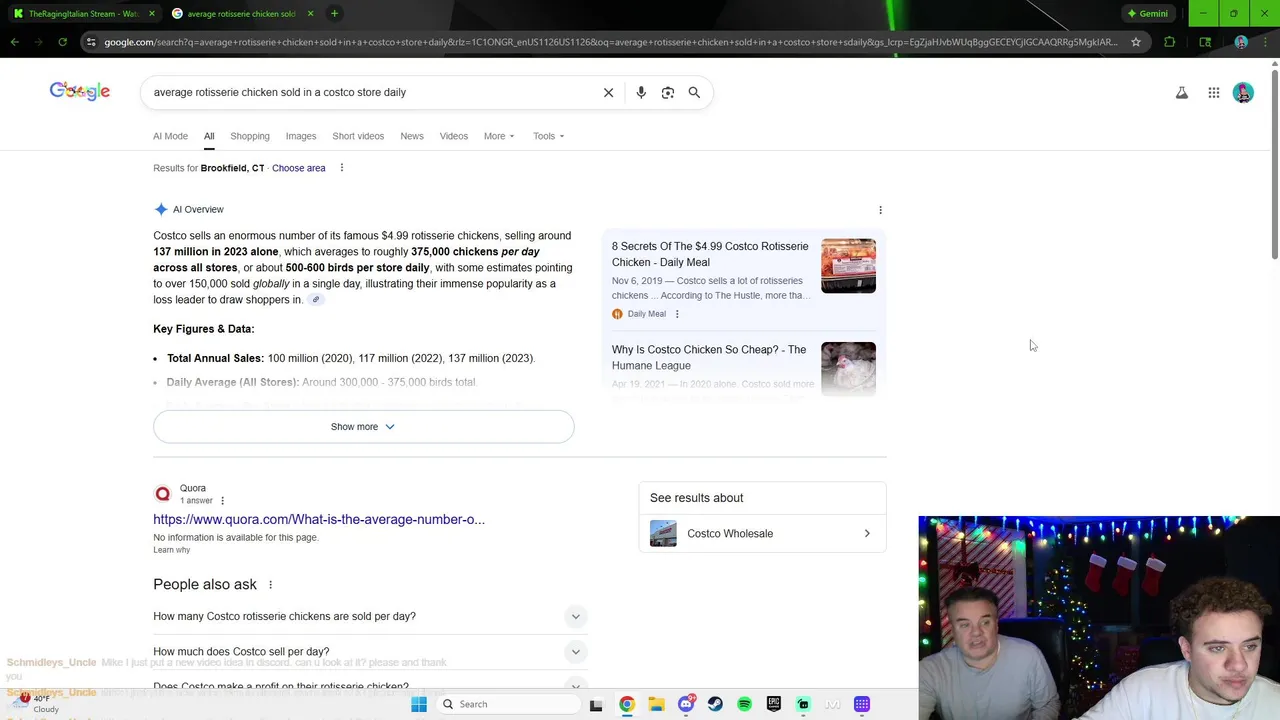This screenshot has width=1280, height=720.
Task: Launch Steam from the taskbar
Action: [x=715, y=704]
